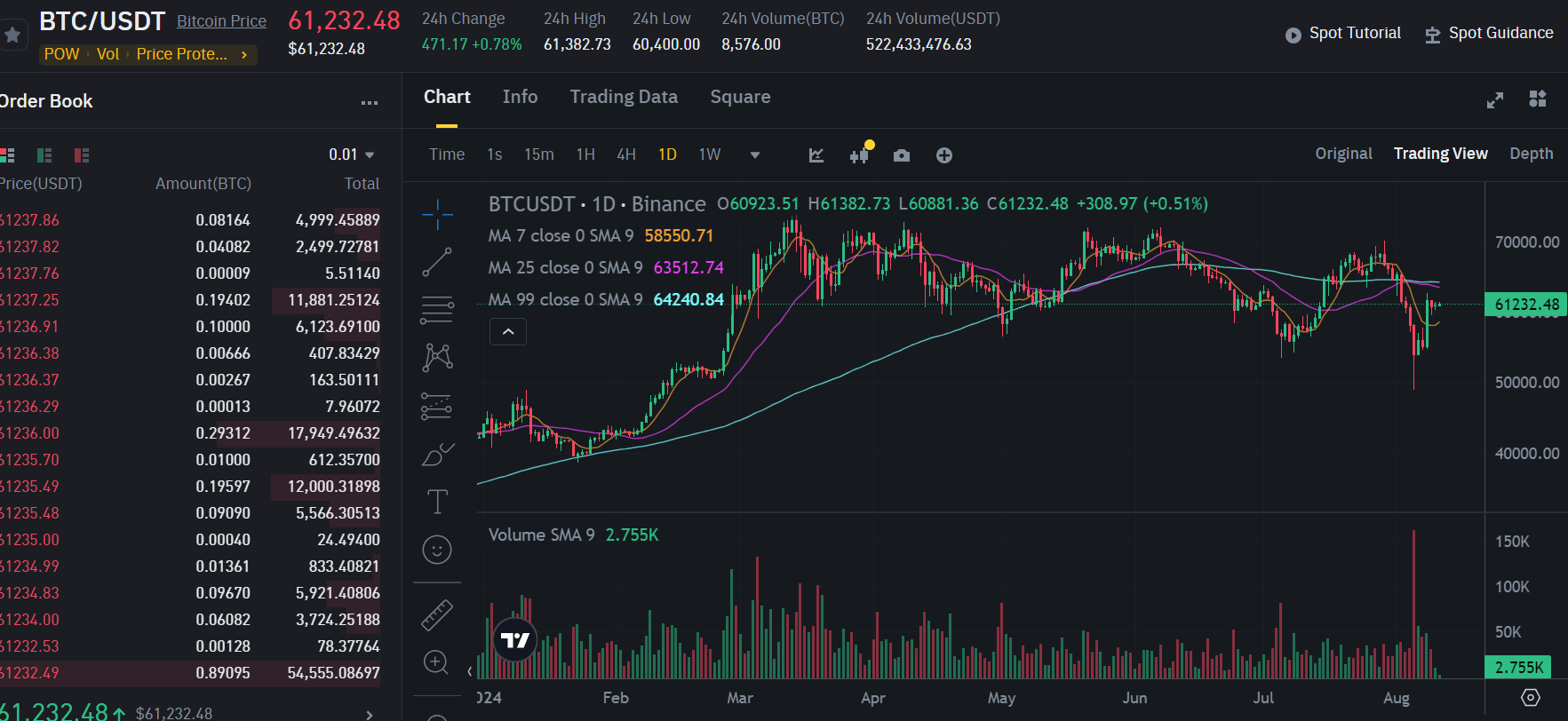
Task: Open the Square tab
Action: tap(740, 97)
